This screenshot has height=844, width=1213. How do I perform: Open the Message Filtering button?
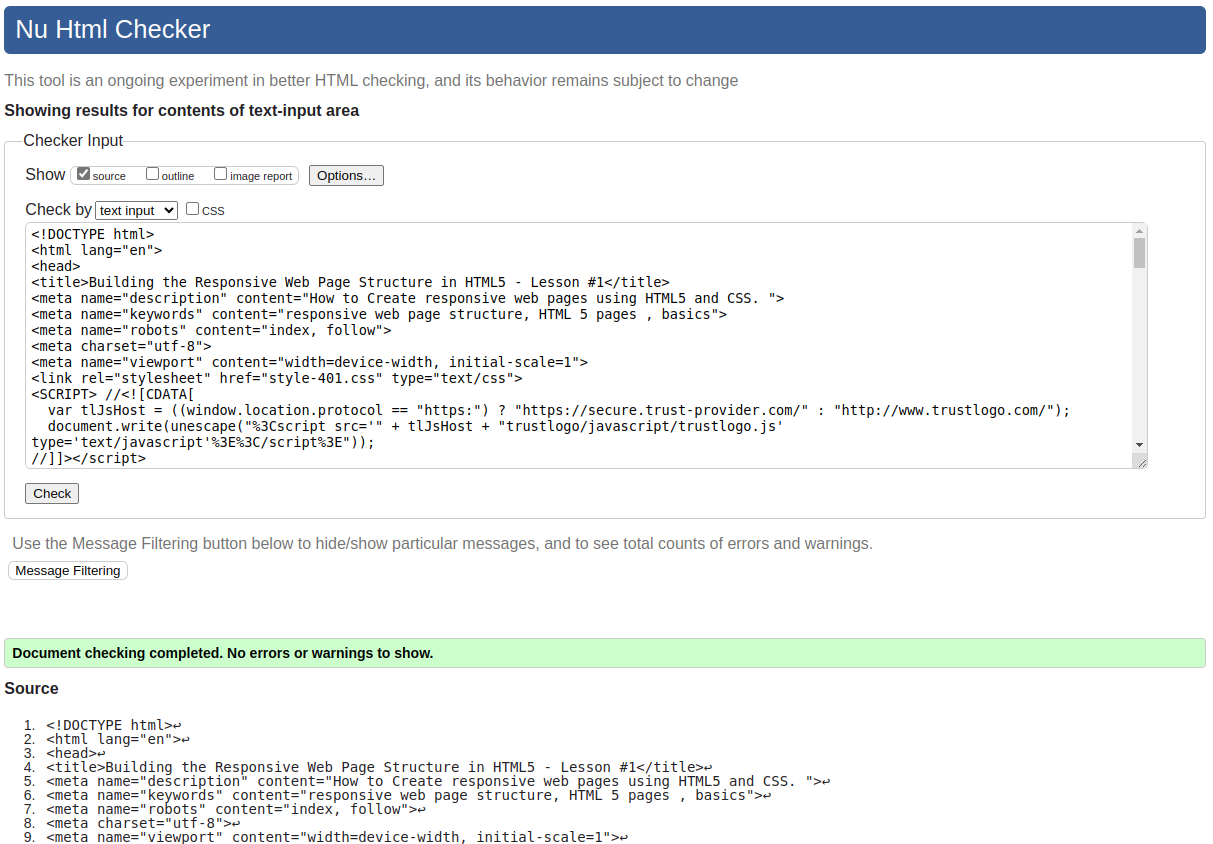68,570
